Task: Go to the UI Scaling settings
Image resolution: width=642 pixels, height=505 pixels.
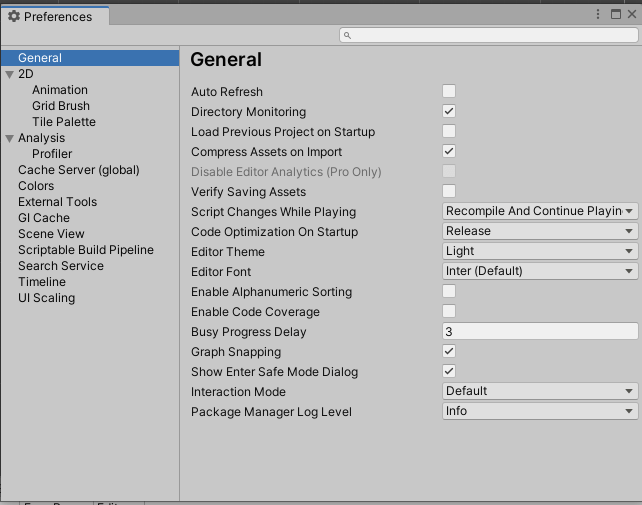Action: click(x=46, y=298)
